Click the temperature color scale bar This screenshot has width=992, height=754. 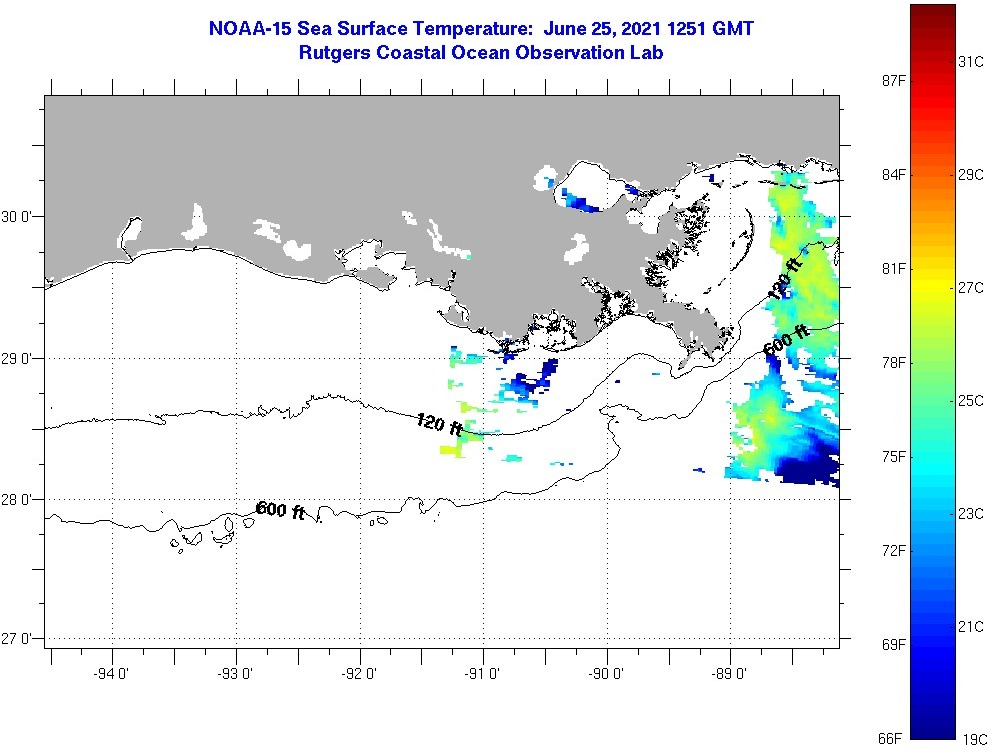coord(933,371)
